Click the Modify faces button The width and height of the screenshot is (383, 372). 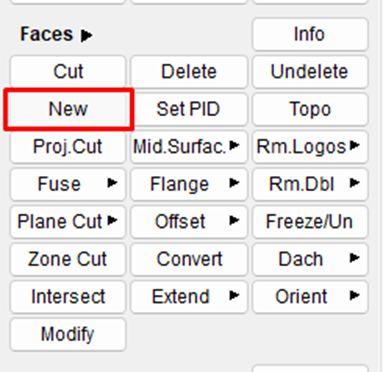click(68, 334)
